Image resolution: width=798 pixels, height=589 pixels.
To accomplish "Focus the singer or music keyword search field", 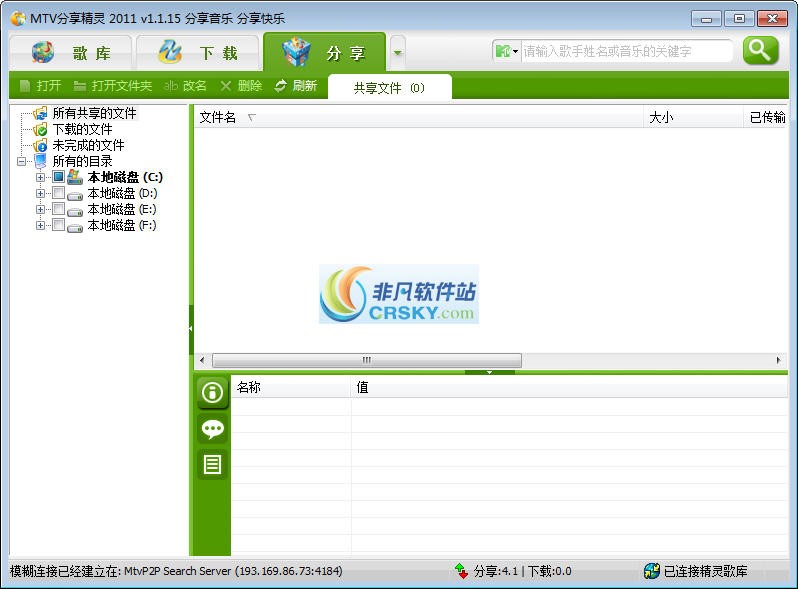I will (x=626, y=51).
